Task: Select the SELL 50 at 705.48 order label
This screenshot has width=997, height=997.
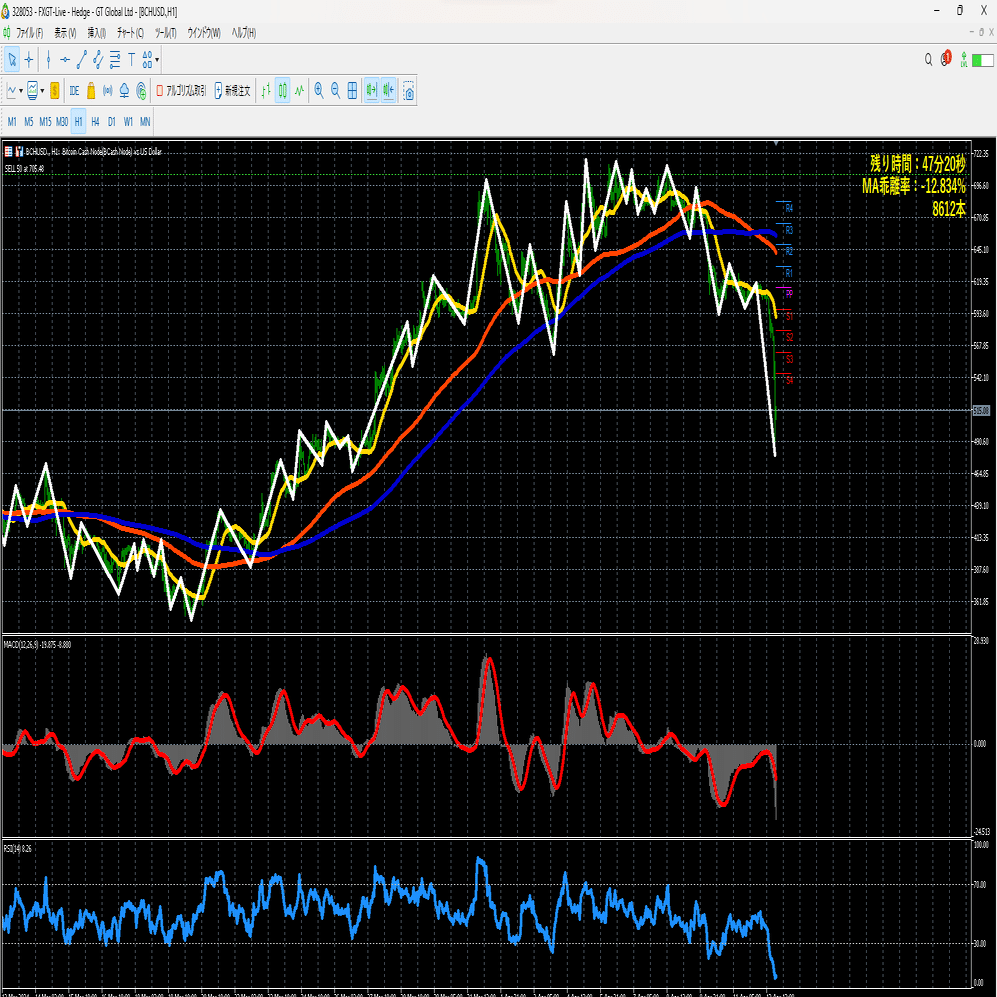Action: 24,168
